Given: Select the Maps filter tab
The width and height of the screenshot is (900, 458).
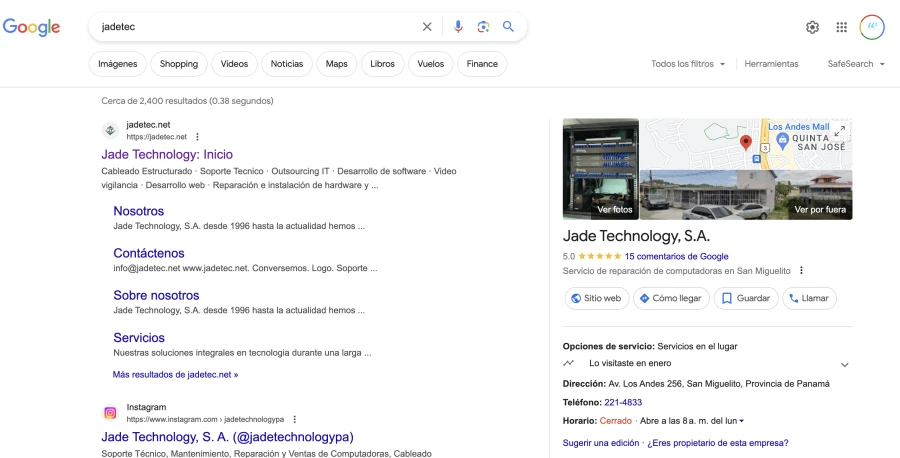Looking at the screenshot, I should 336,64.
